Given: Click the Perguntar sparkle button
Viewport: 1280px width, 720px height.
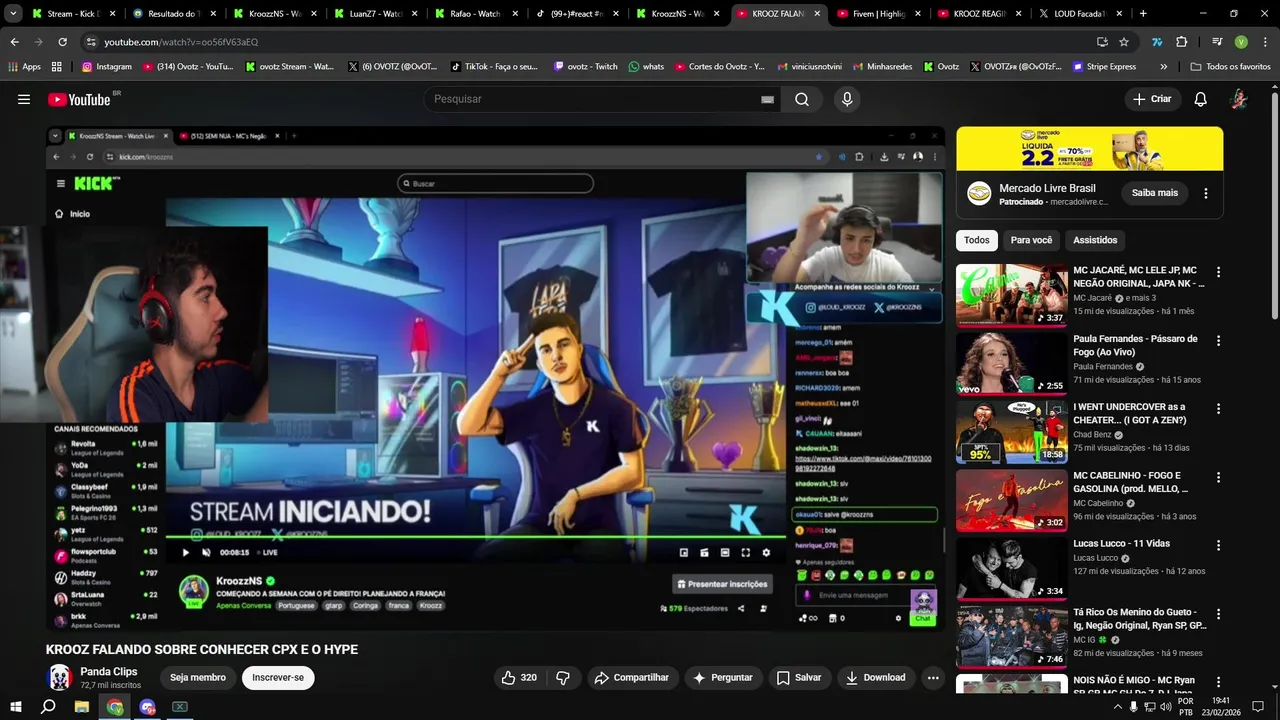Looking at the screenshot, I should (x=722, y=677).
